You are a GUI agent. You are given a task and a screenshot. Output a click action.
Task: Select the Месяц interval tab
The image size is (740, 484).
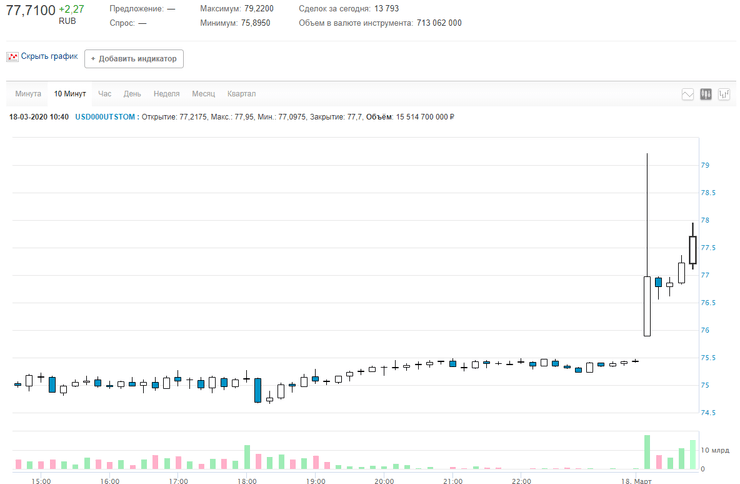point(203,94)
